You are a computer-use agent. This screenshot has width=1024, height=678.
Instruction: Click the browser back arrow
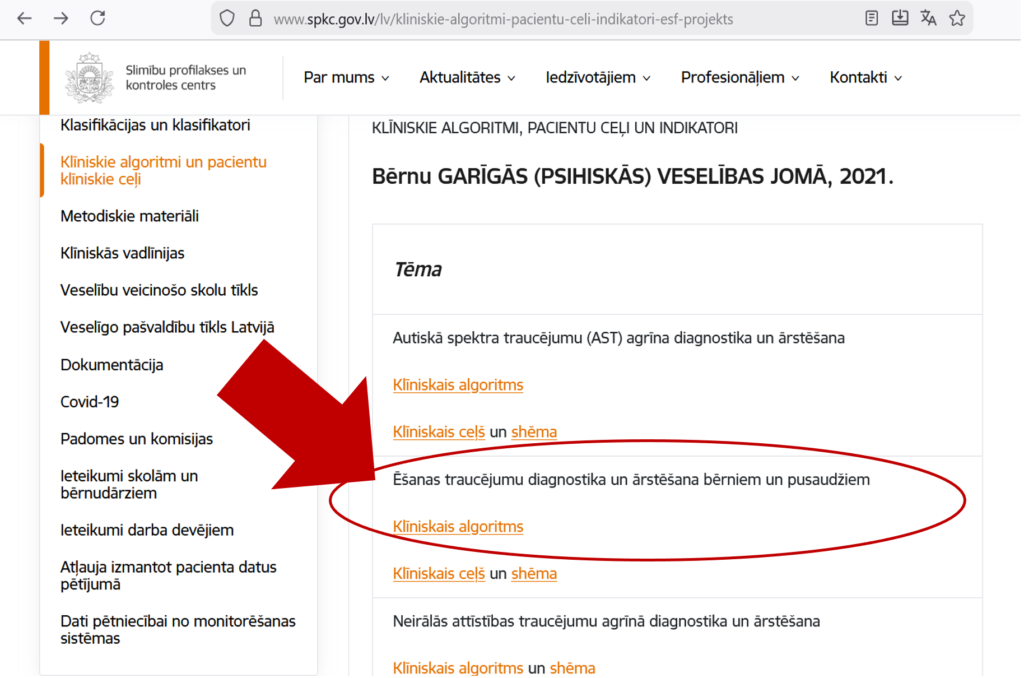(25, 18)
